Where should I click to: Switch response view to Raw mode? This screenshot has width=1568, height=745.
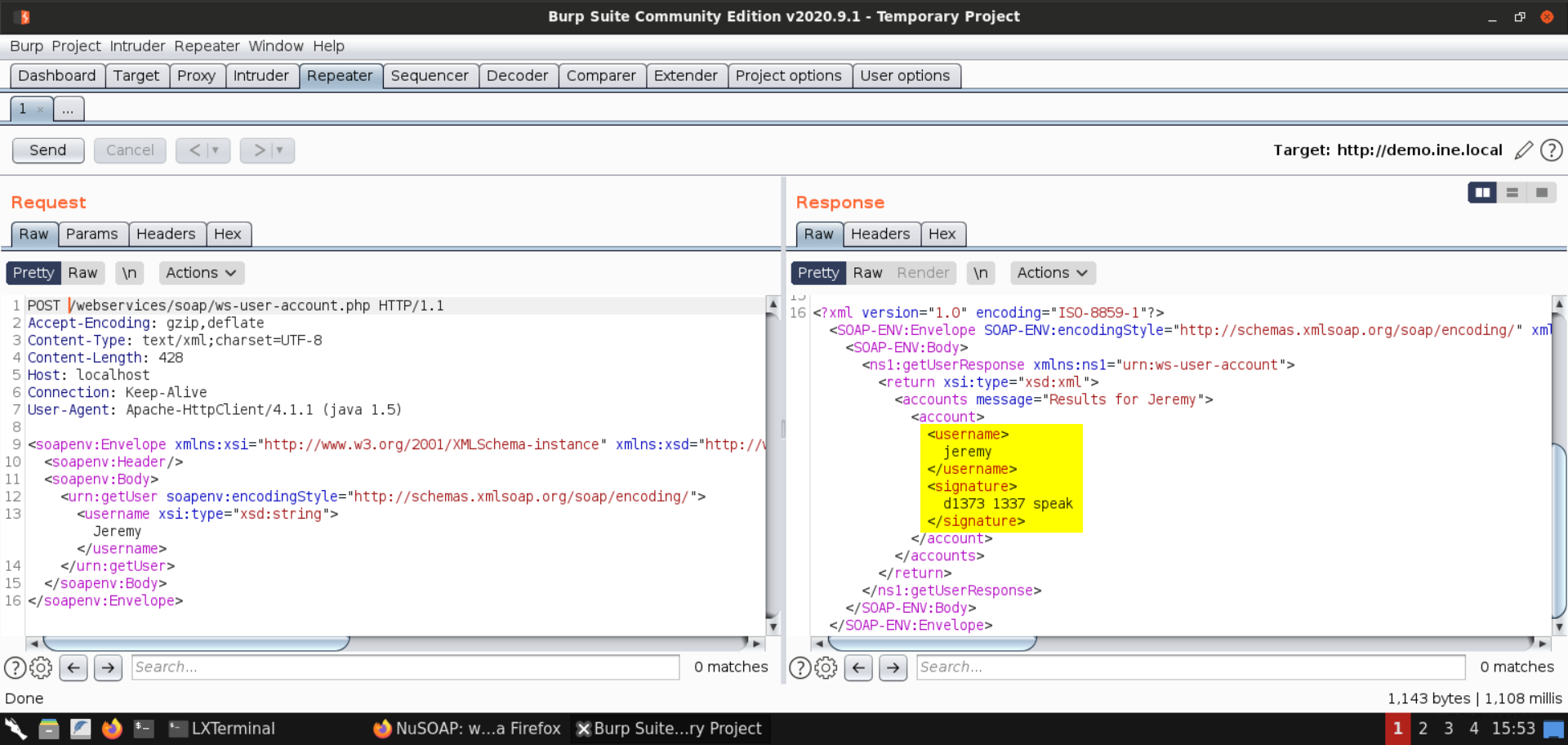pyautogui.click(x=867, y=273)
